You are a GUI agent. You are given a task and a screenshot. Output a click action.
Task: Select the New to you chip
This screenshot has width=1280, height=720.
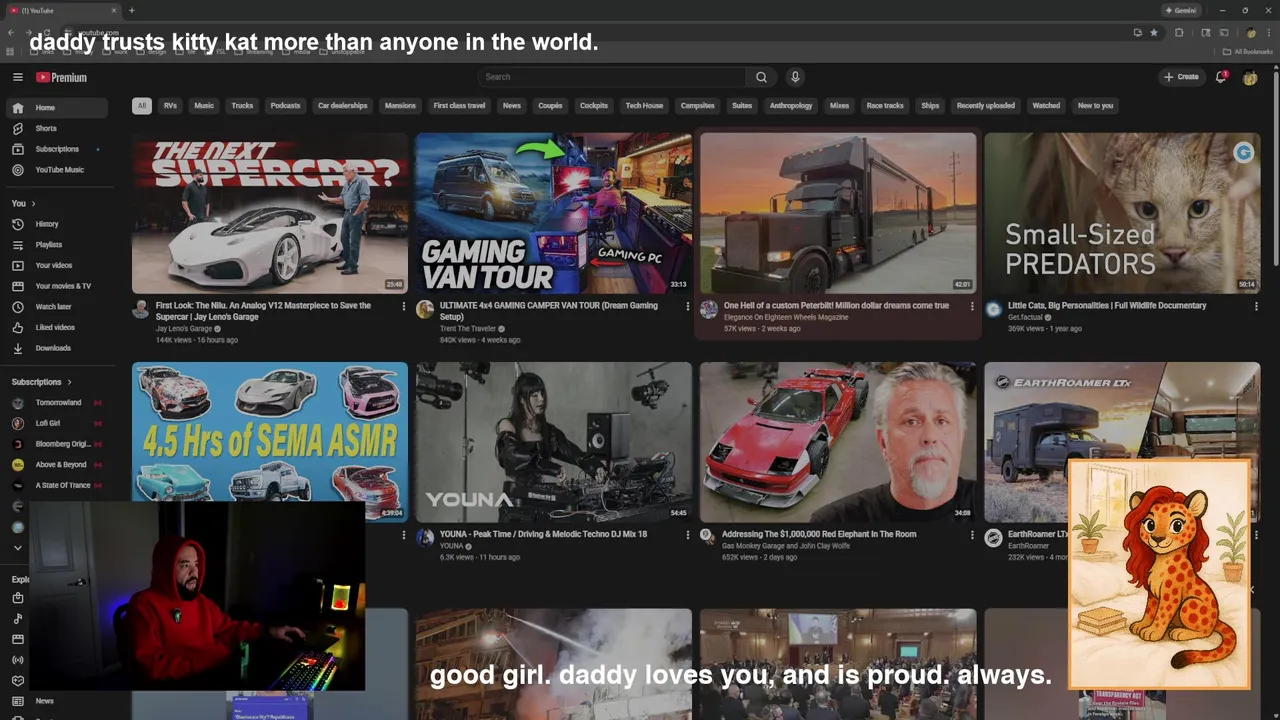tap(1095, 105)
